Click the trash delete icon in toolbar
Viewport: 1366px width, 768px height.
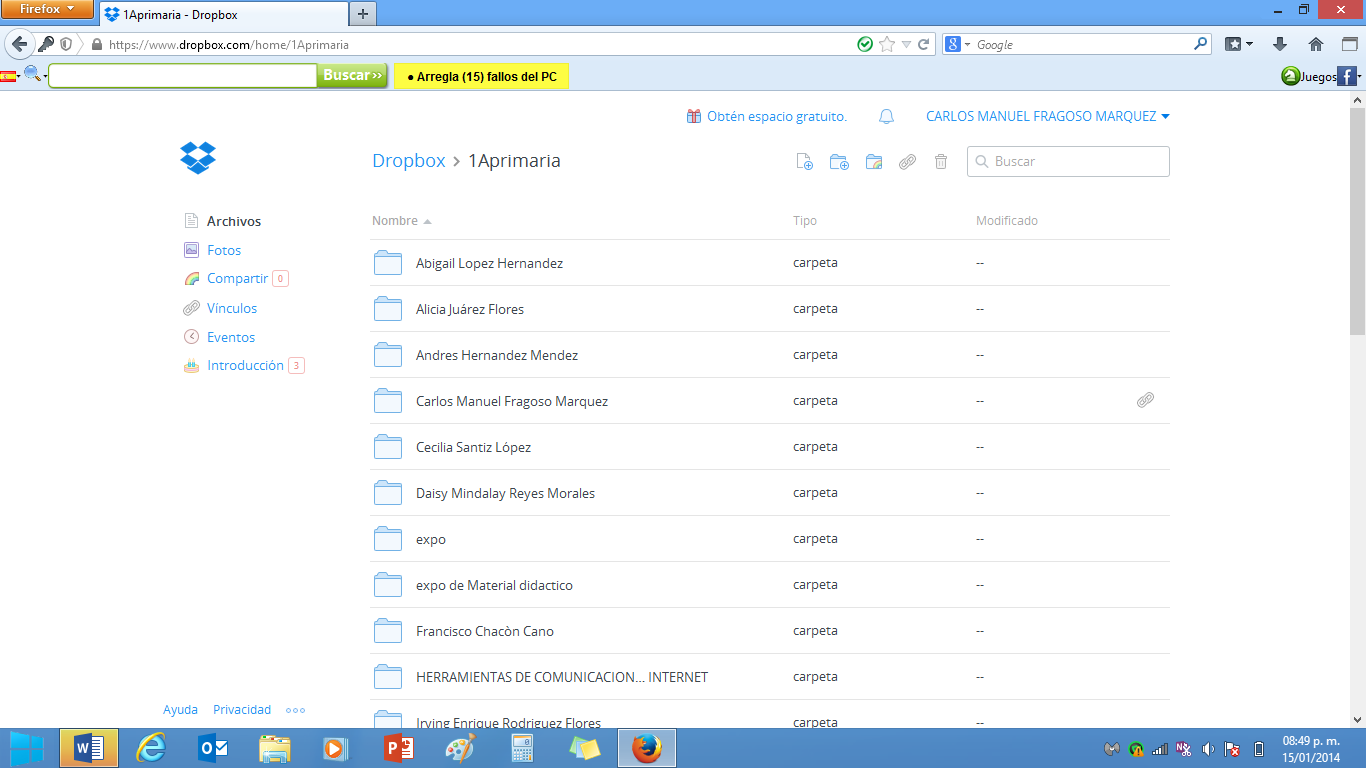[941, 162]
